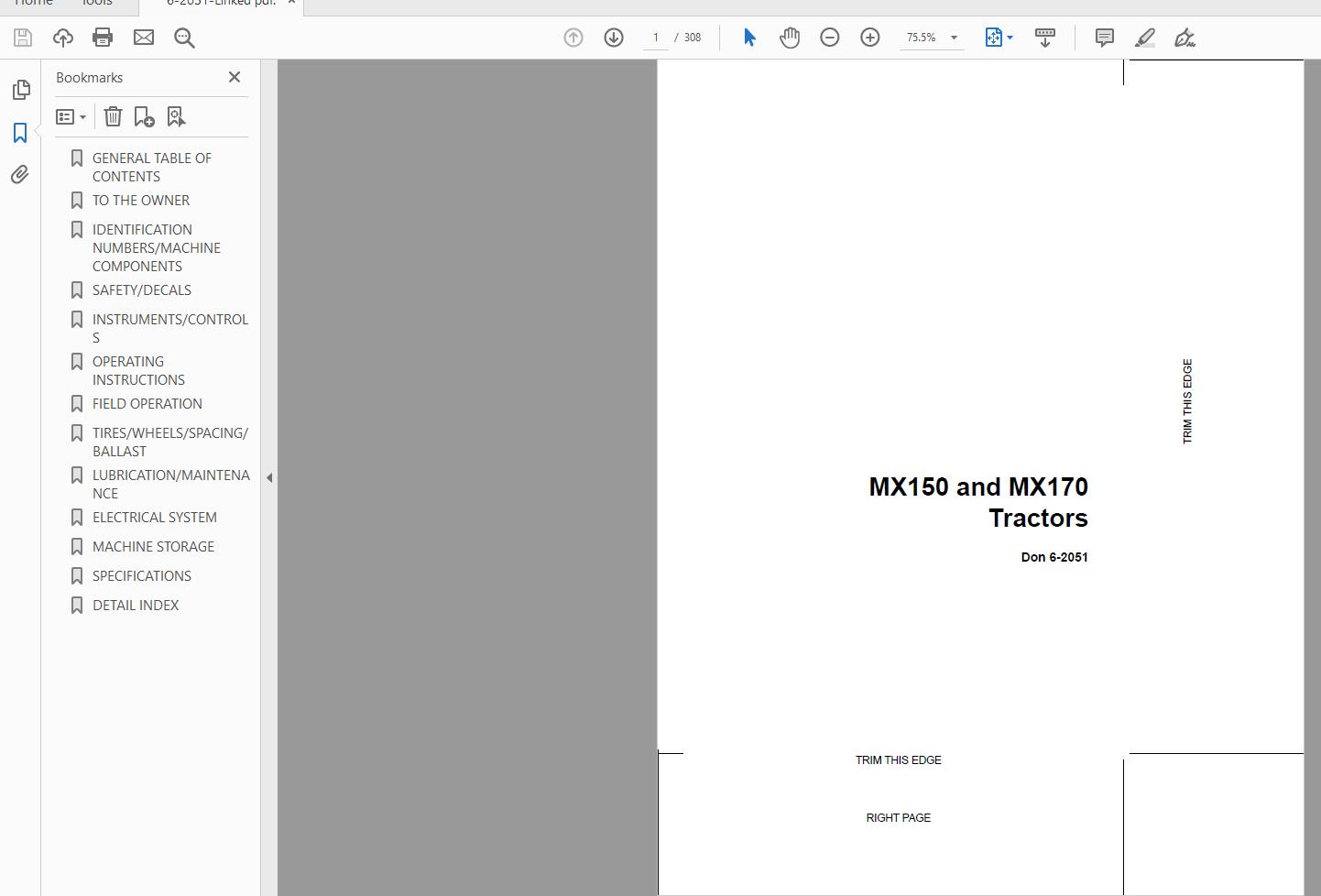Select FIELD OPERATION bookmark
Screen dimensions: 1321x896
147,403
